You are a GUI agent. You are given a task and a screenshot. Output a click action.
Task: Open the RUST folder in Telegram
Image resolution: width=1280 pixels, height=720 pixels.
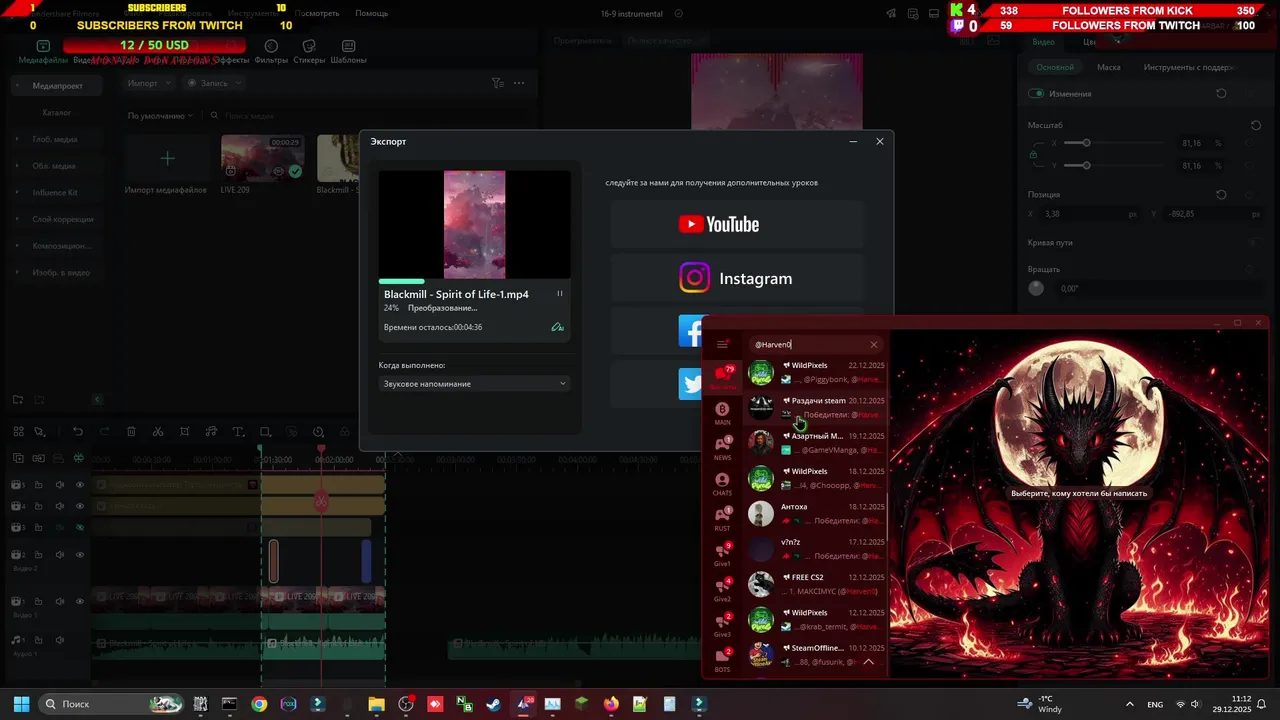[722, 519]
